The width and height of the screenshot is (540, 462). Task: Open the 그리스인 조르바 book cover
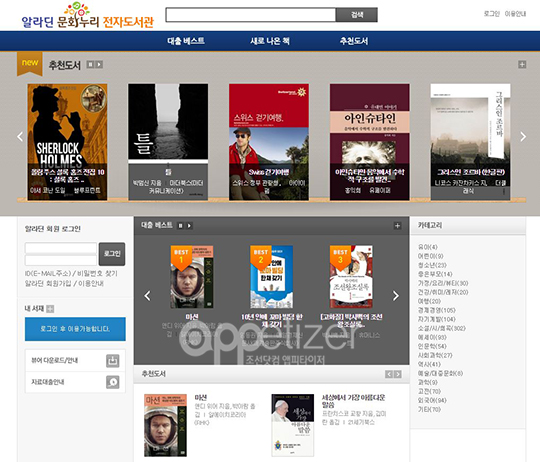[470, 141]
